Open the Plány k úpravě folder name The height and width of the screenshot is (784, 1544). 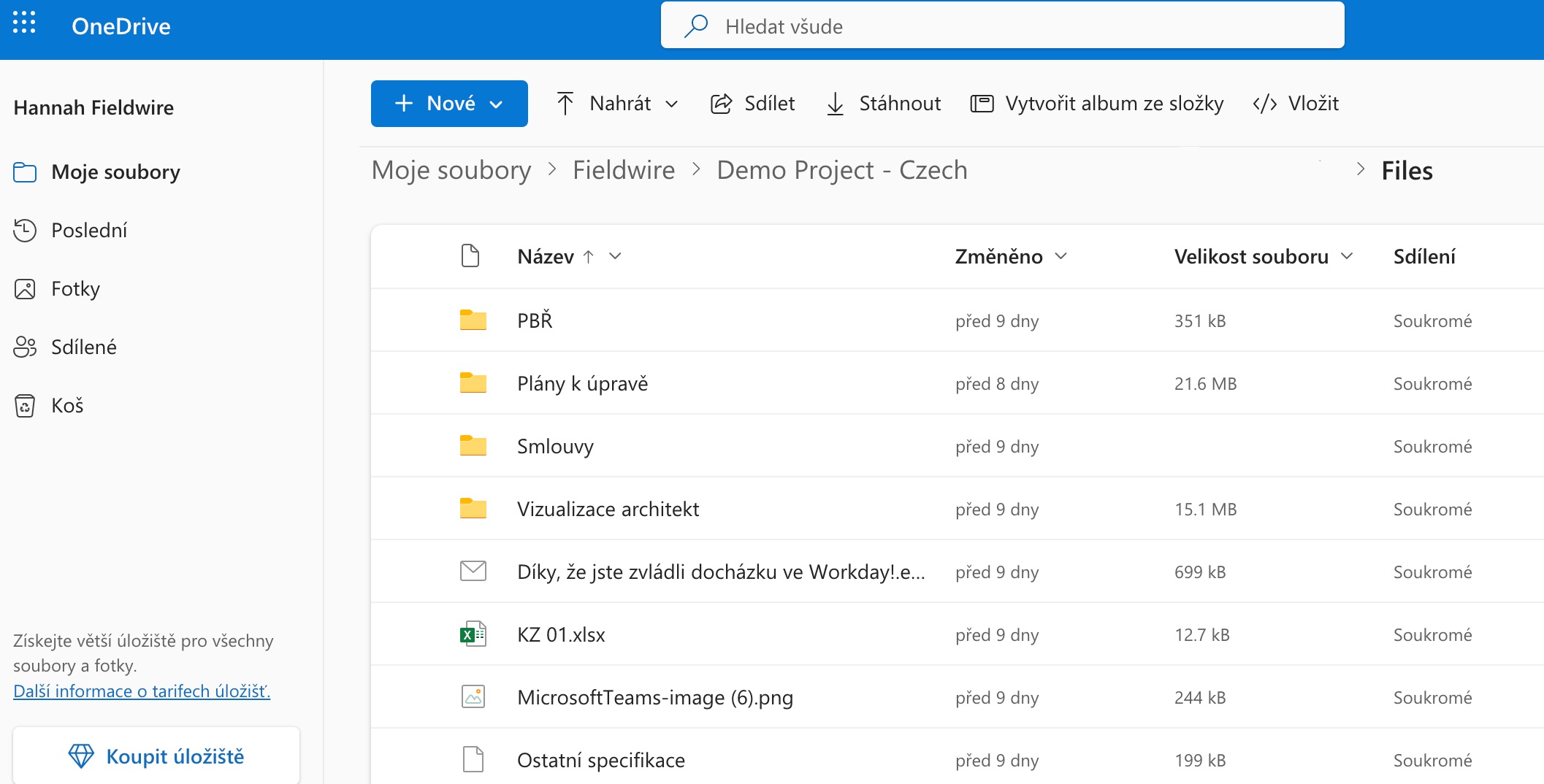click(x=582, y=383)
